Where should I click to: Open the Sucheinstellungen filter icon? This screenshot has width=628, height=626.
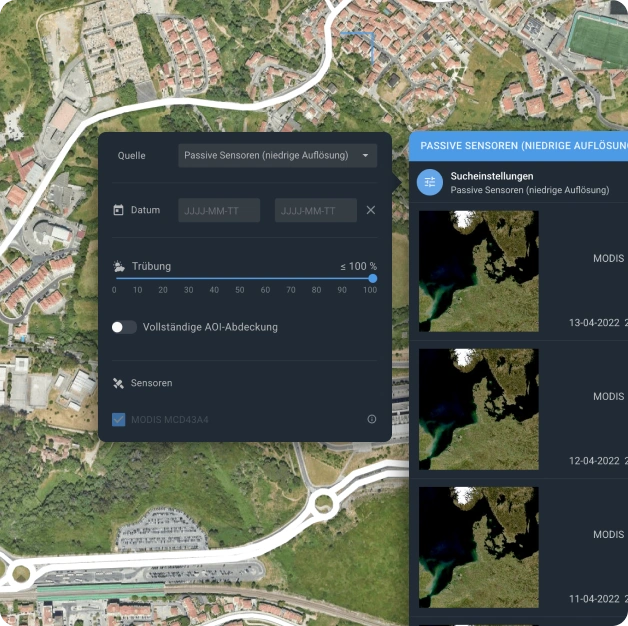coord(430,182)
